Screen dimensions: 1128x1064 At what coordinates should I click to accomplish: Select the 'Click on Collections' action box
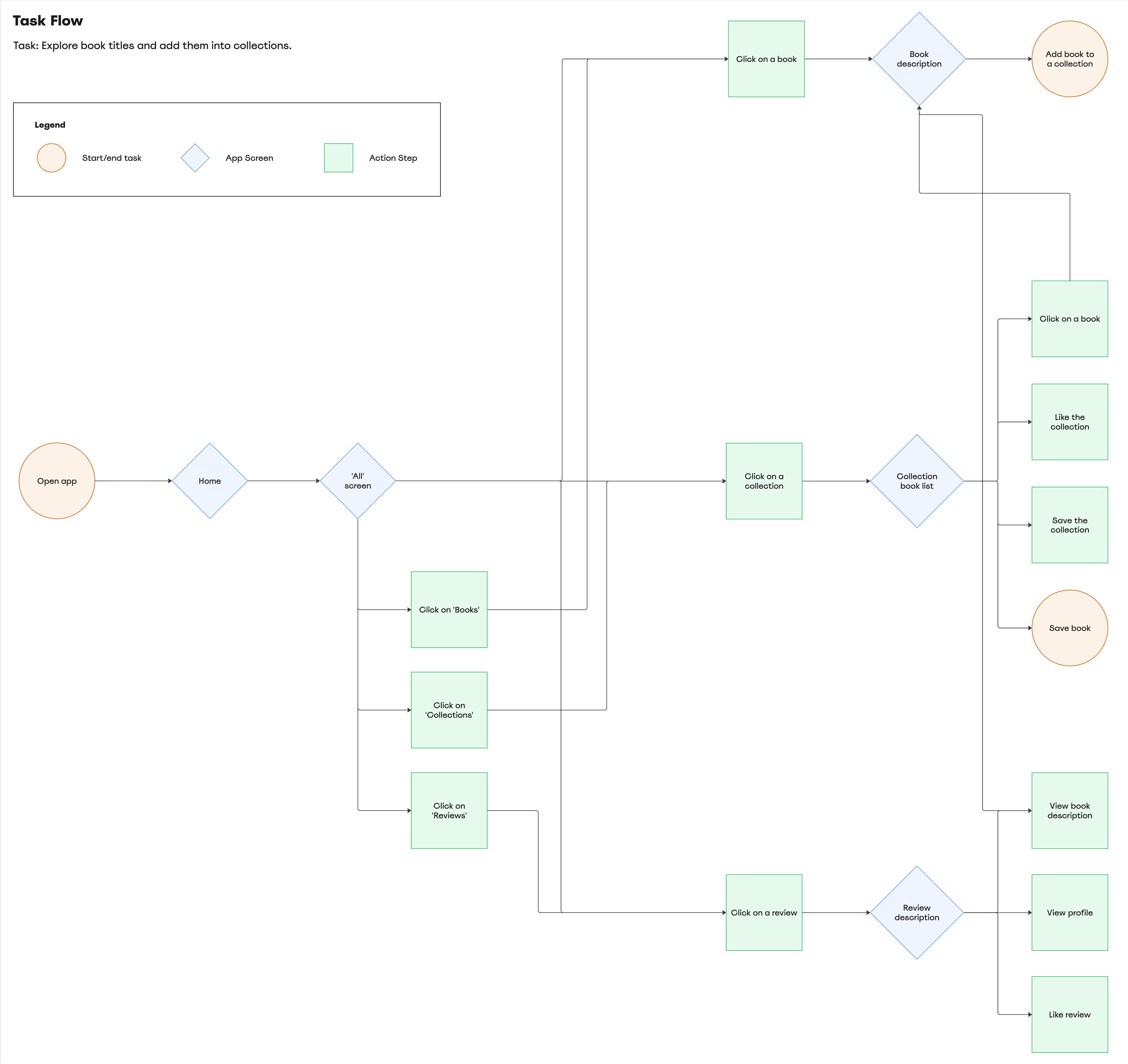(x=449, y=710)
